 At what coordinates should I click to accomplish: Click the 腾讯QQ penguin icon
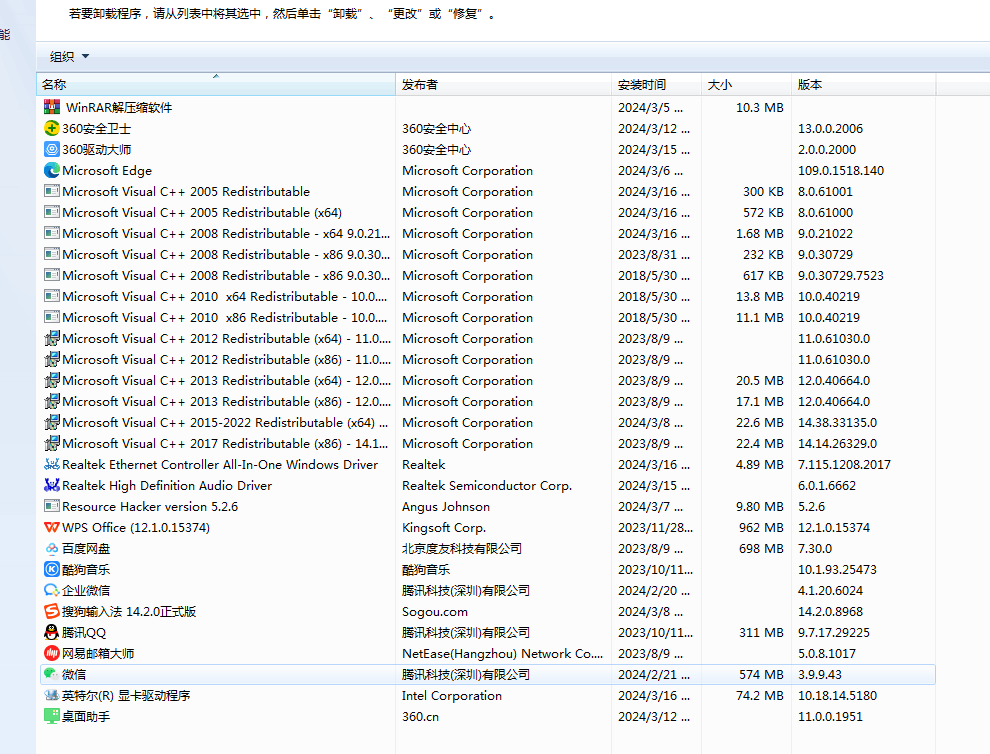point(52,632)
